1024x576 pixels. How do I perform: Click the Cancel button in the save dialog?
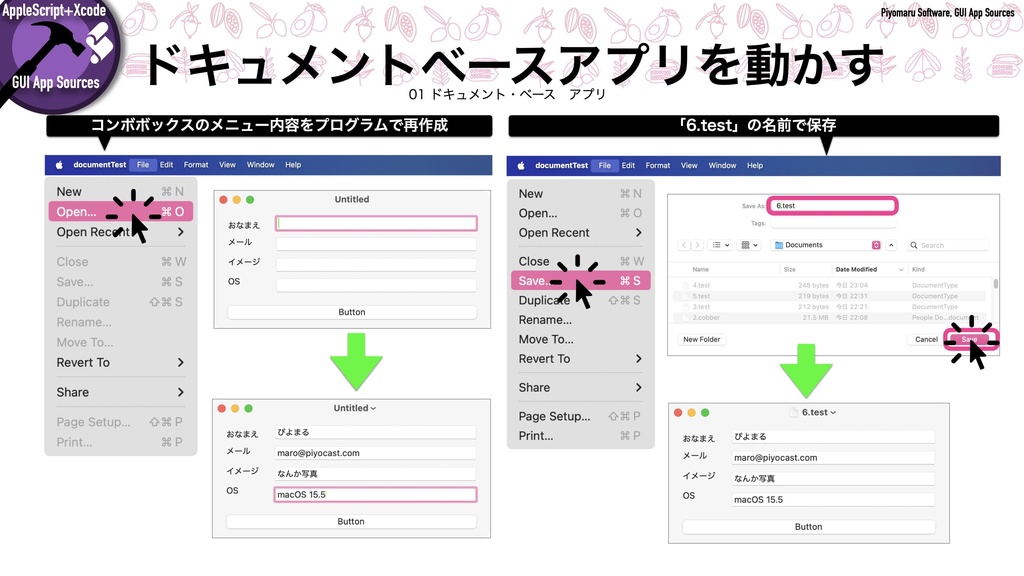[x=927, y=339]
